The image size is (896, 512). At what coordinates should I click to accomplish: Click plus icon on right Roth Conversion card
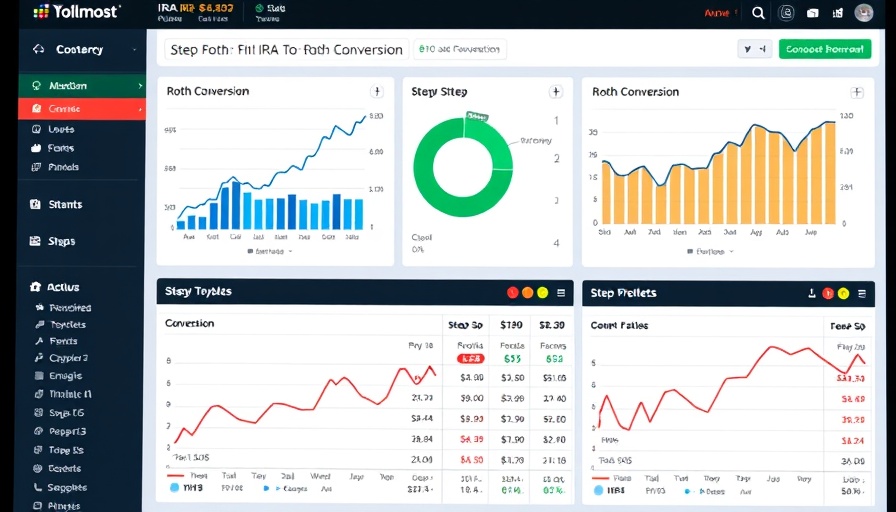(x=856, y=92)
